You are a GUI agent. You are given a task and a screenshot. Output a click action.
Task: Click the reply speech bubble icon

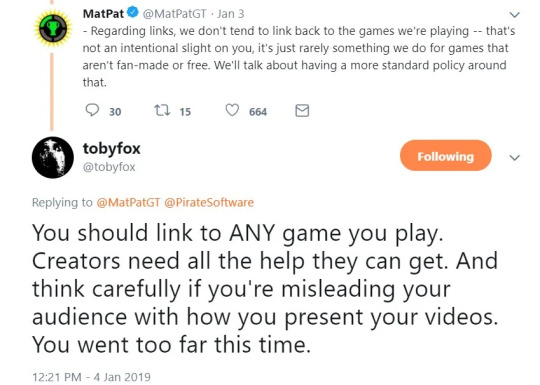[x=92, y=110]
